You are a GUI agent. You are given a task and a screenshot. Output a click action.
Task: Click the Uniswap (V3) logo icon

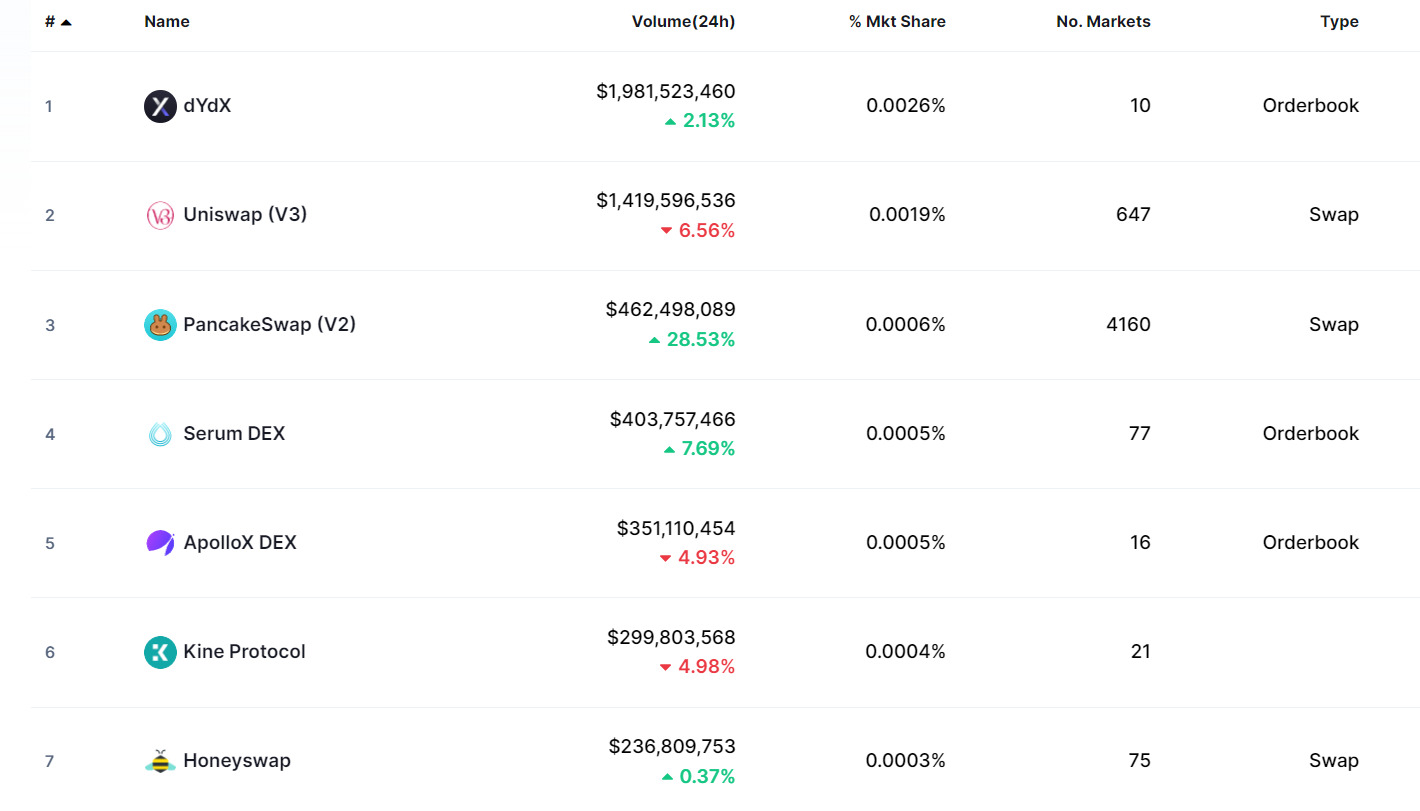[160, 215]
